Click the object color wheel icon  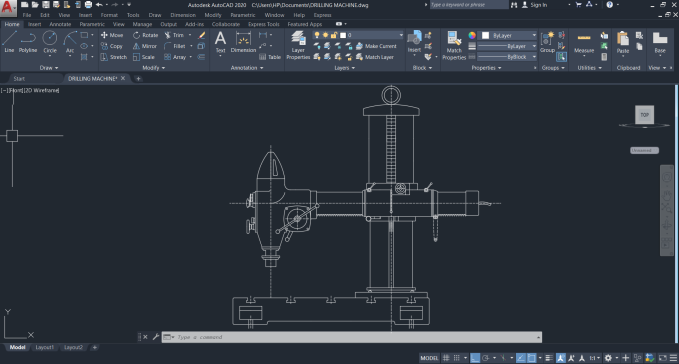[472, 35]
